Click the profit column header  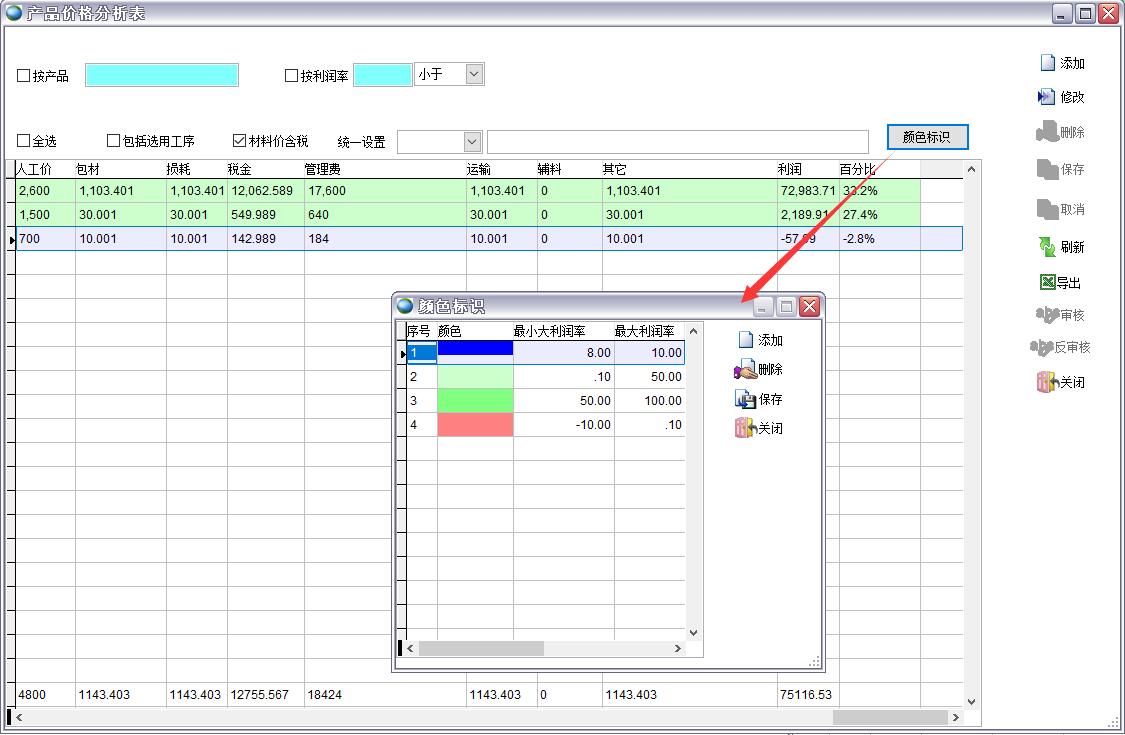tap(790, 169)
